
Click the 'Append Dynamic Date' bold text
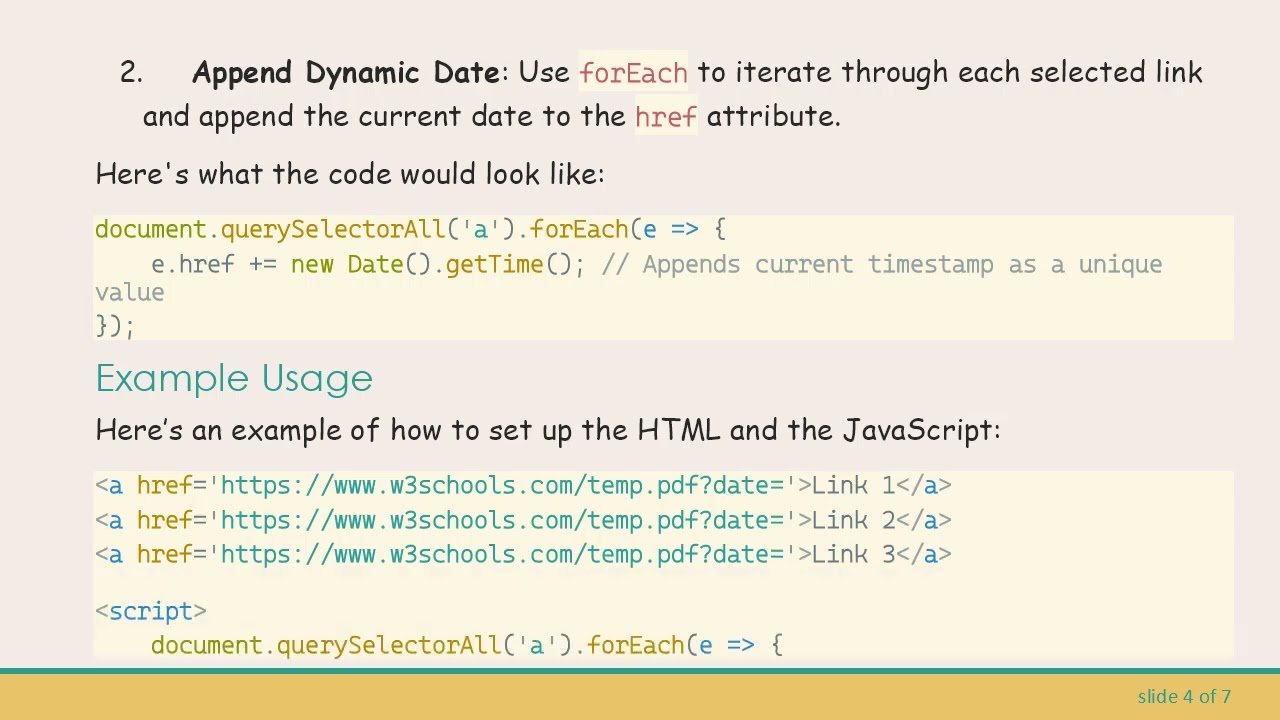click(x=346, y=73)
